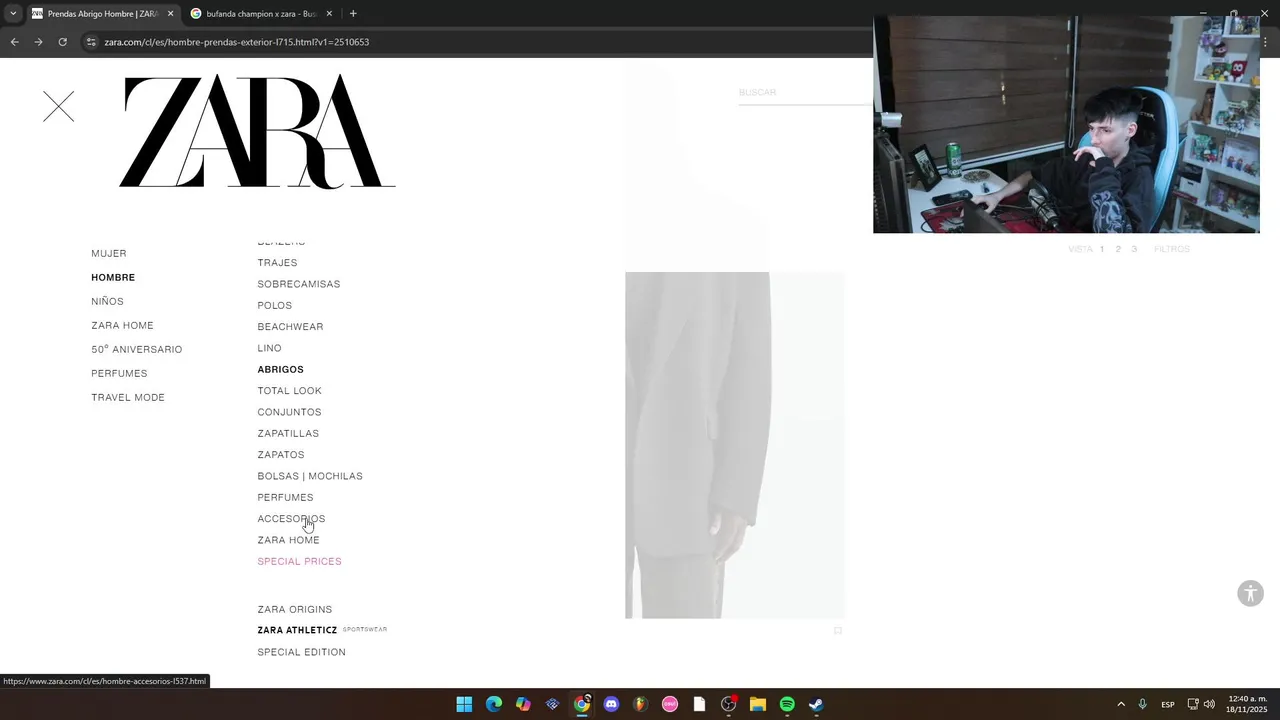Open the LINO category
1280x720 pixels.
269,348
